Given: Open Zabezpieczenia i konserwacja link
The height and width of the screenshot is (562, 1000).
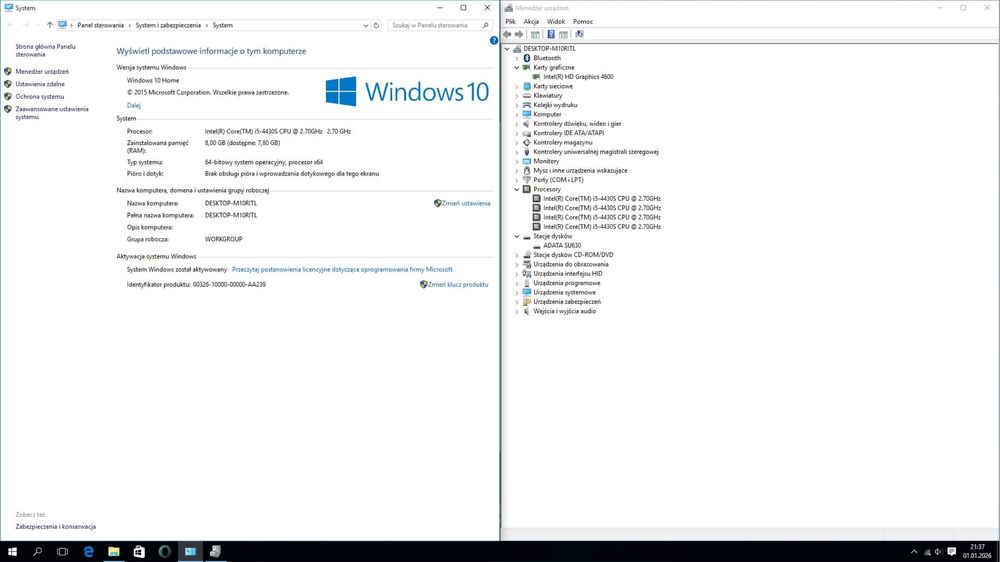Looking at the screenshot, I should [55, 527].
